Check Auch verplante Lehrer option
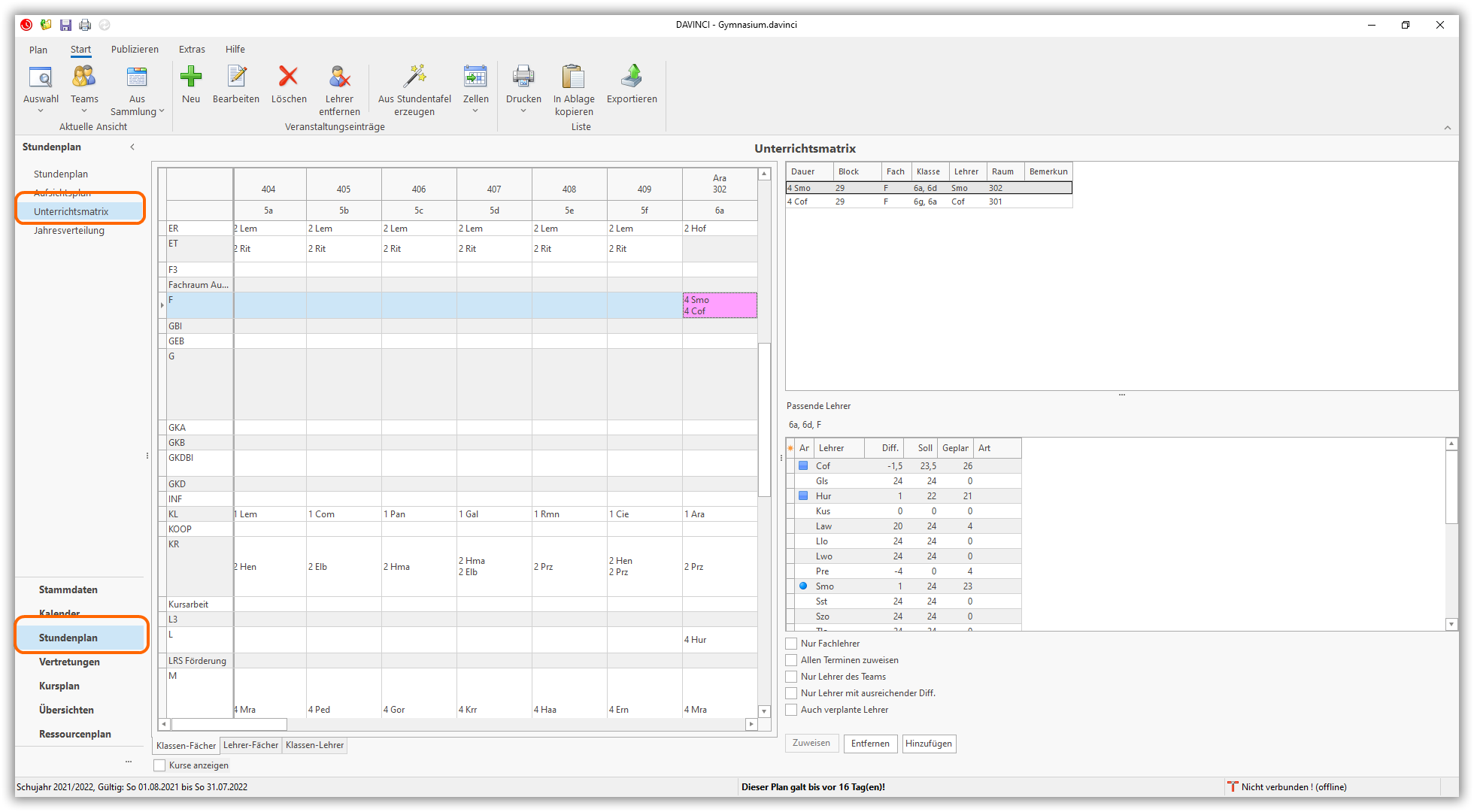Image resolution: width=1474 pixels, height=812 pixels. coord(791,710)
